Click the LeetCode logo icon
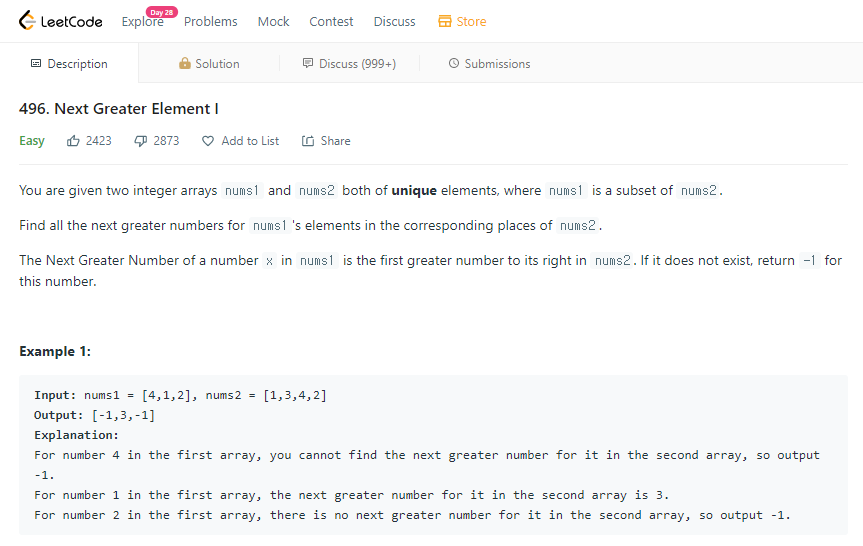 [27, 21]
